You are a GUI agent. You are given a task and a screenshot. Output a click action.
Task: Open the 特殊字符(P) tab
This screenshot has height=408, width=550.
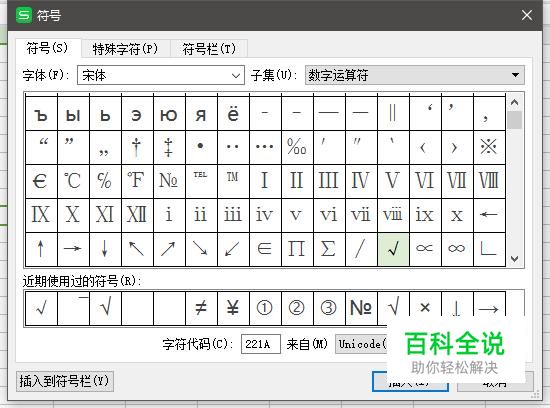(125, 49)
